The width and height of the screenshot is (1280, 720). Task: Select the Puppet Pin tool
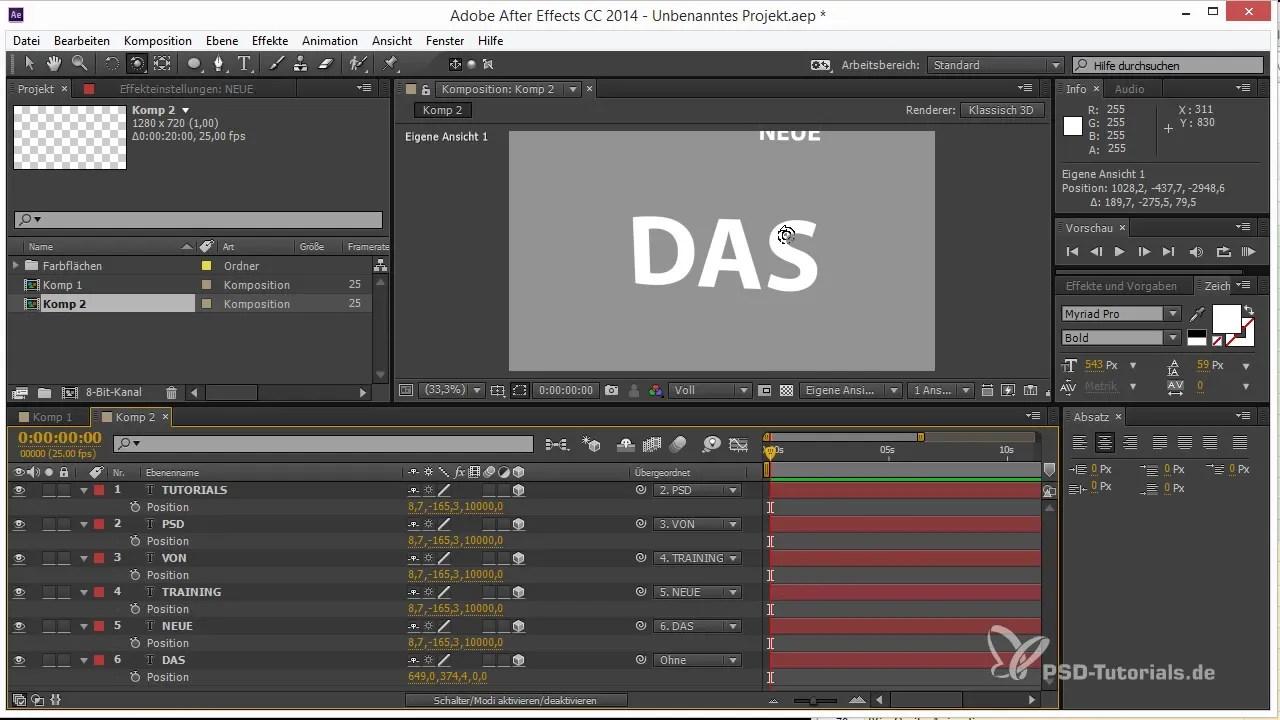tap(391, 64)
